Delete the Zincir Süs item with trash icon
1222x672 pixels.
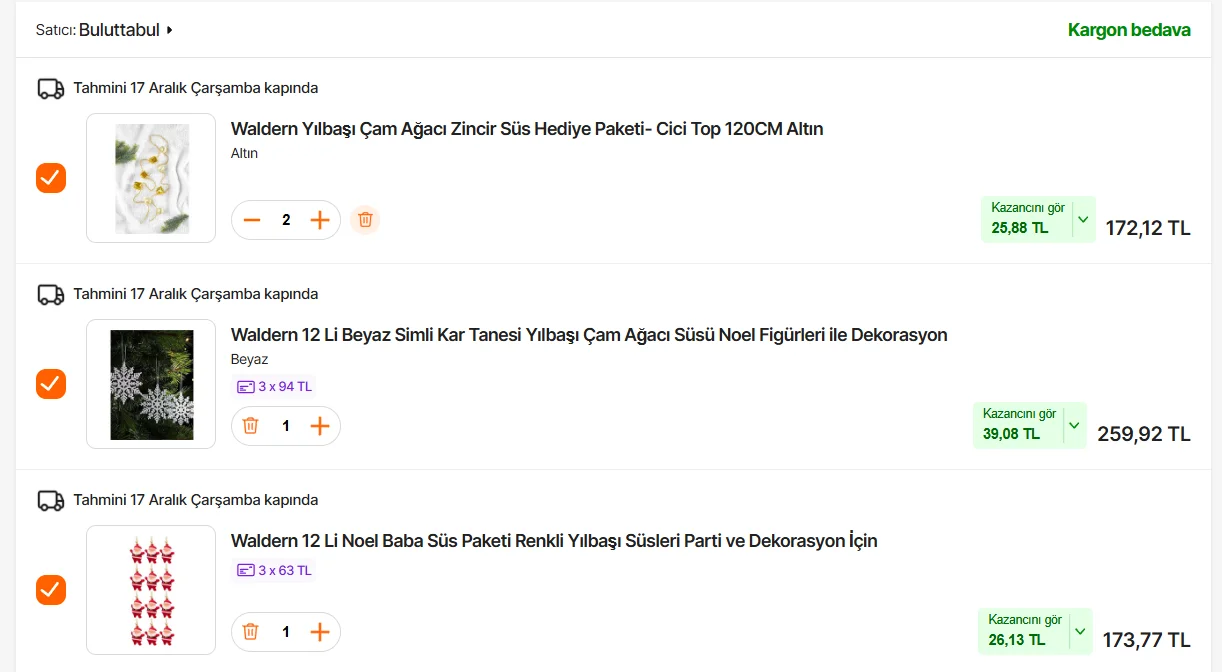[x=365, y=219]
